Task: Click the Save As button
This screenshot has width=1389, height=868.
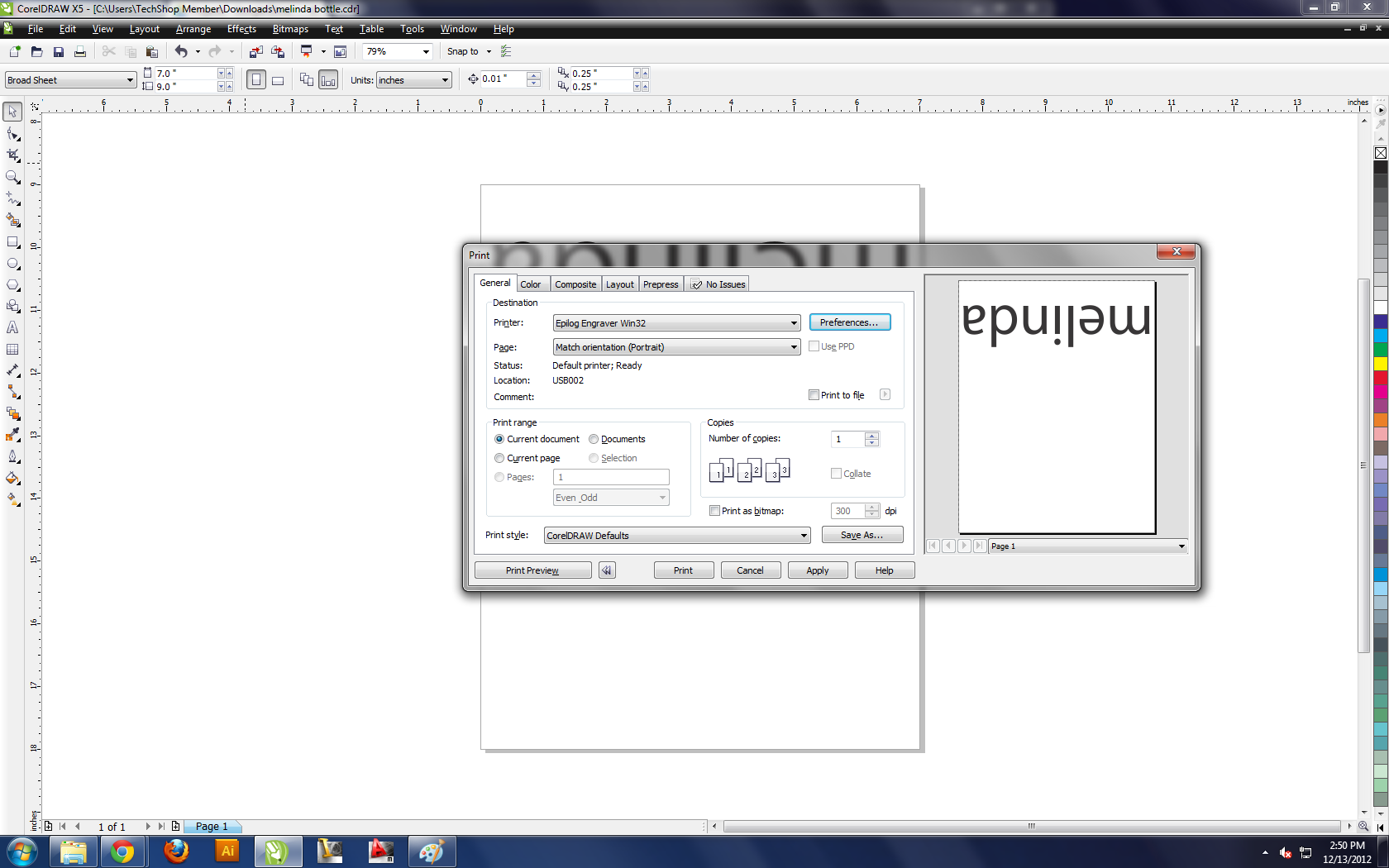Action: coord(862,535)
